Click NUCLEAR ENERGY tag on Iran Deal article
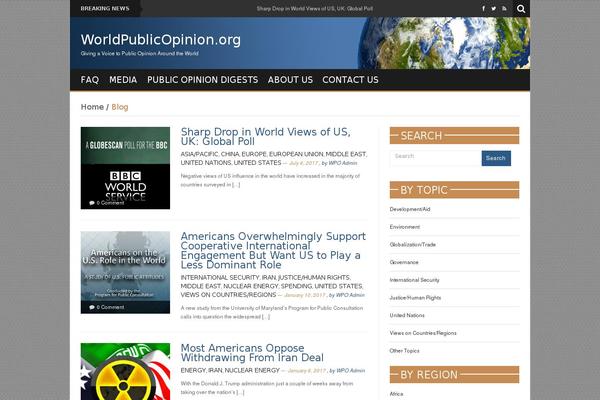Viewport: 600px width, 400px height. tap(252, 371)
